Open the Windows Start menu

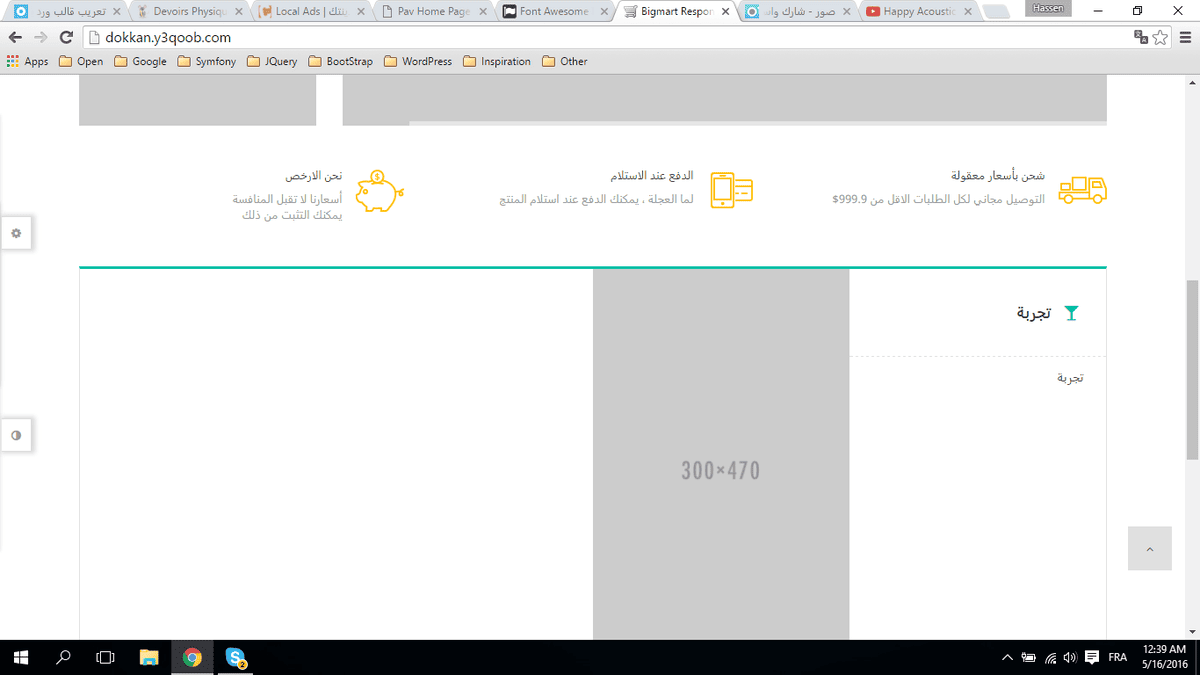(21, 657)
